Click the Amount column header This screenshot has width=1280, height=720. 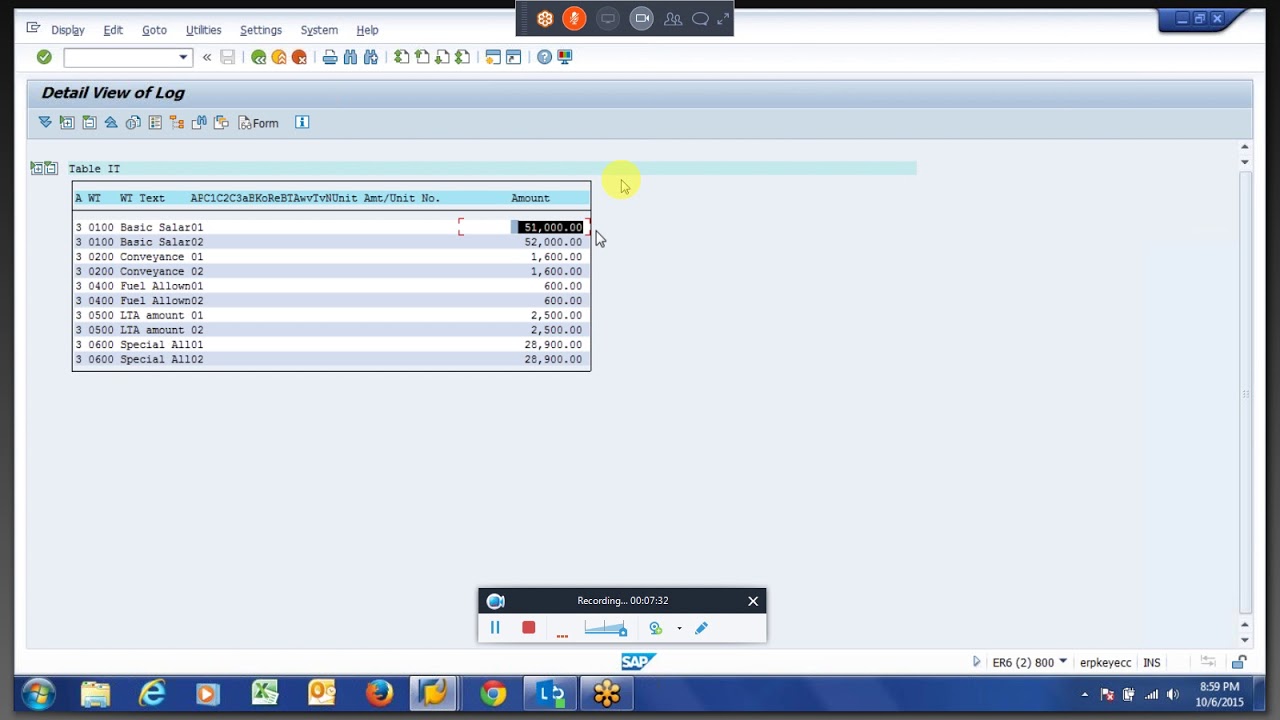tap(530, 198)
